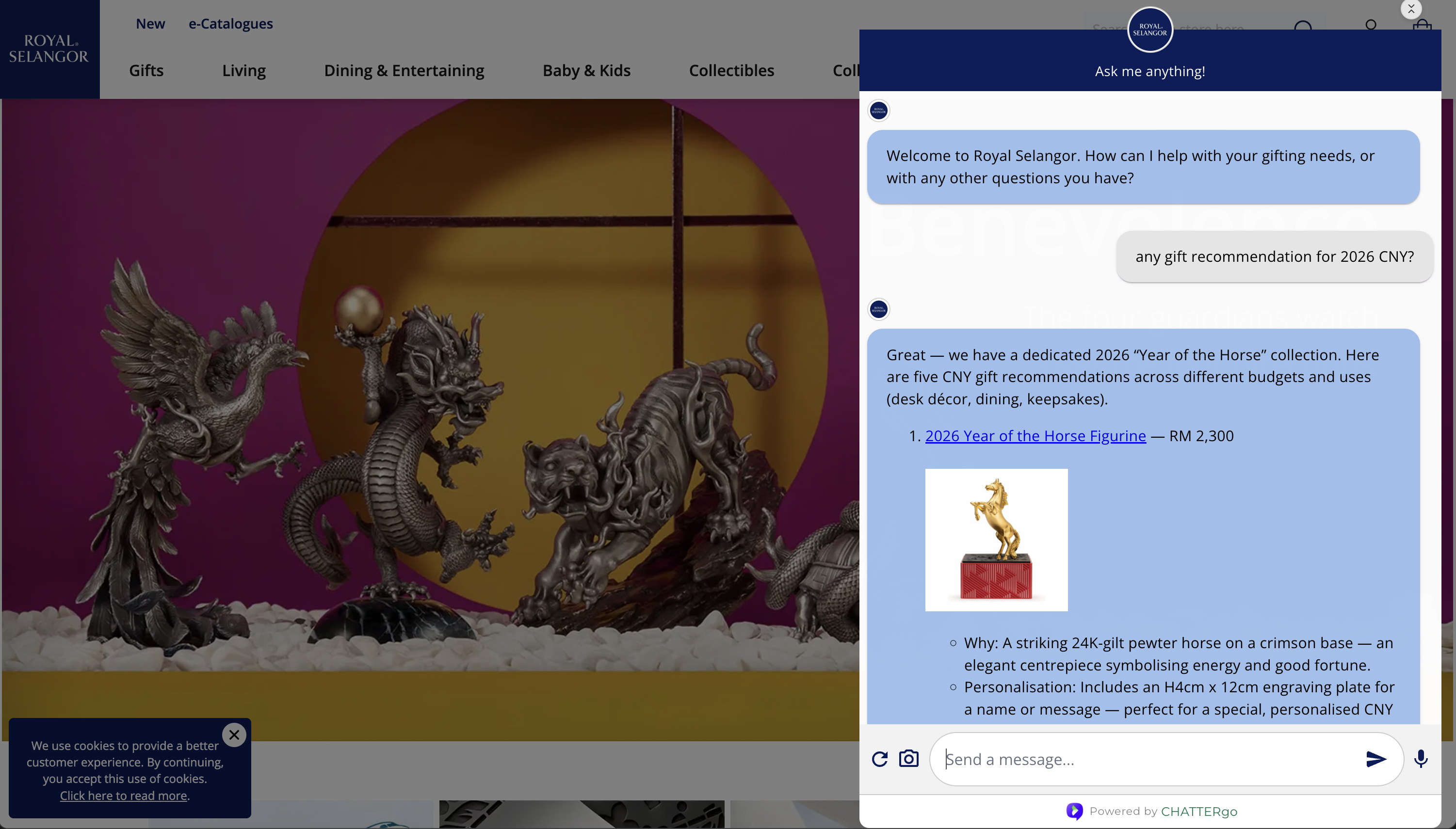Open the shopping bag icon
This screenshot has width=1456, height=829.
(x=1423, y=25)
